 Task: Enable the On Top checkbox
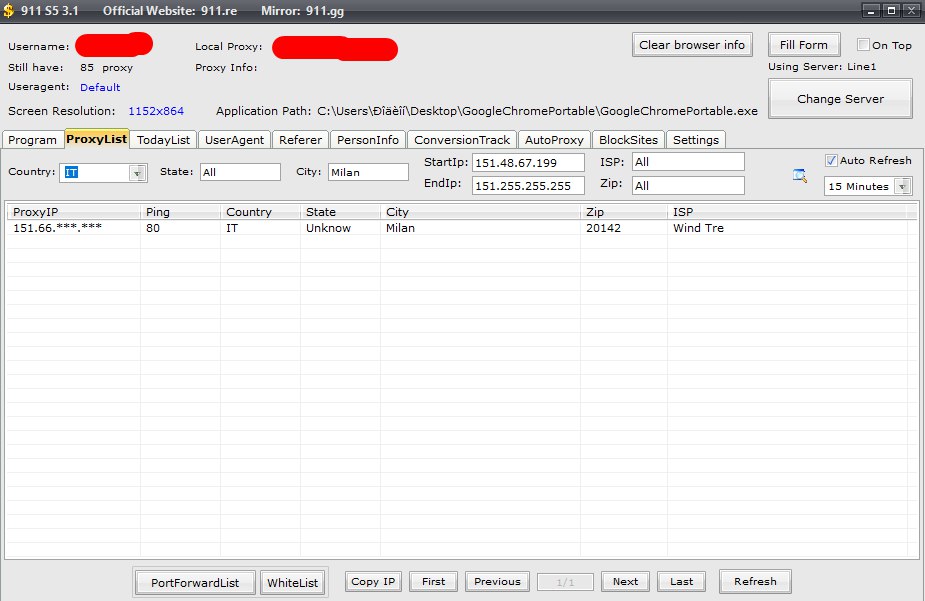[x=864, y=45]
